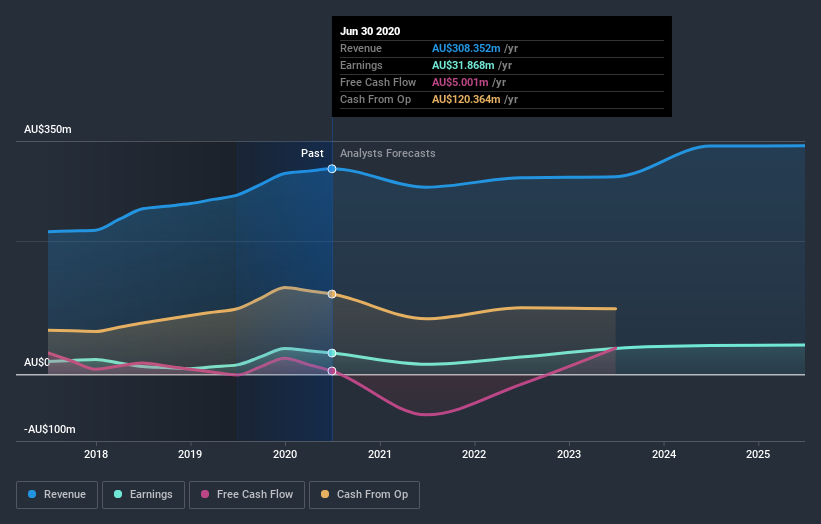Toggle the Revenue legend button

click(x=57, y=495)
